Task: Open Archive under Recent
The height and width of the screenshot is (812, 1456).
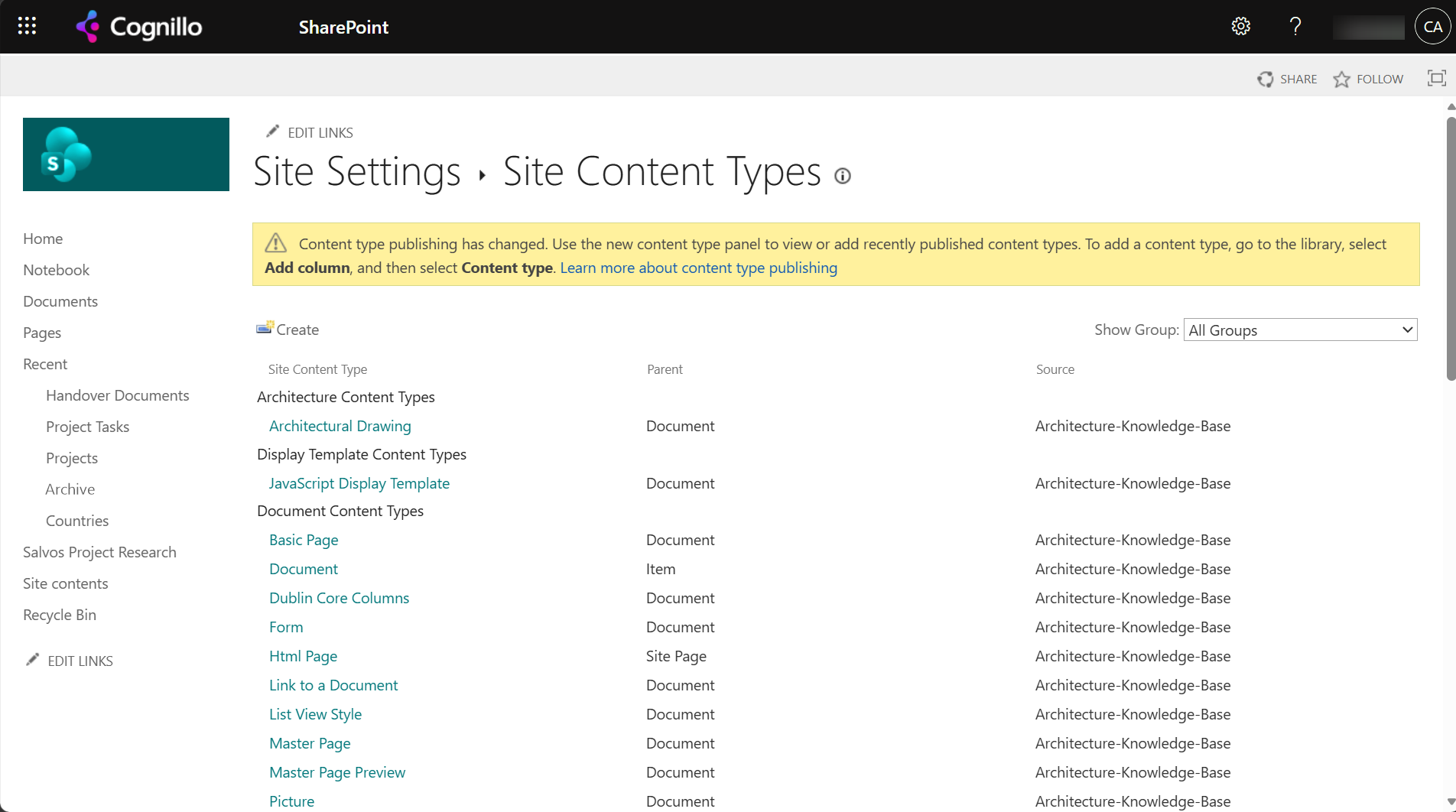Action: (70, 489)
